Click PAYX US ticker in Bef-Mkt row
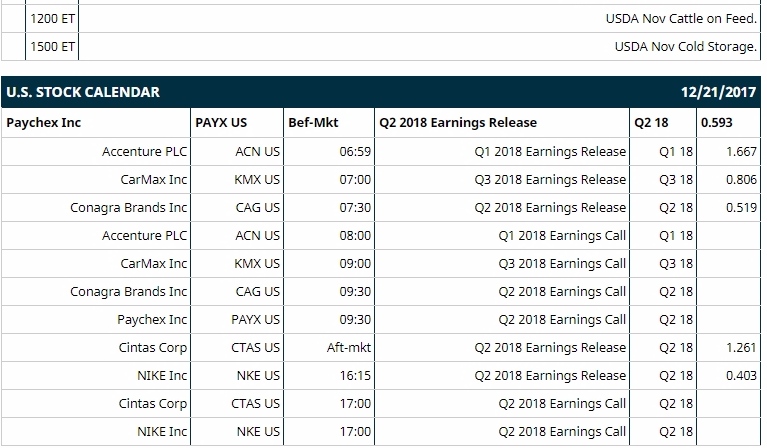Image resolution: width=767 pixels, height=448 pixels. (221, 123)
